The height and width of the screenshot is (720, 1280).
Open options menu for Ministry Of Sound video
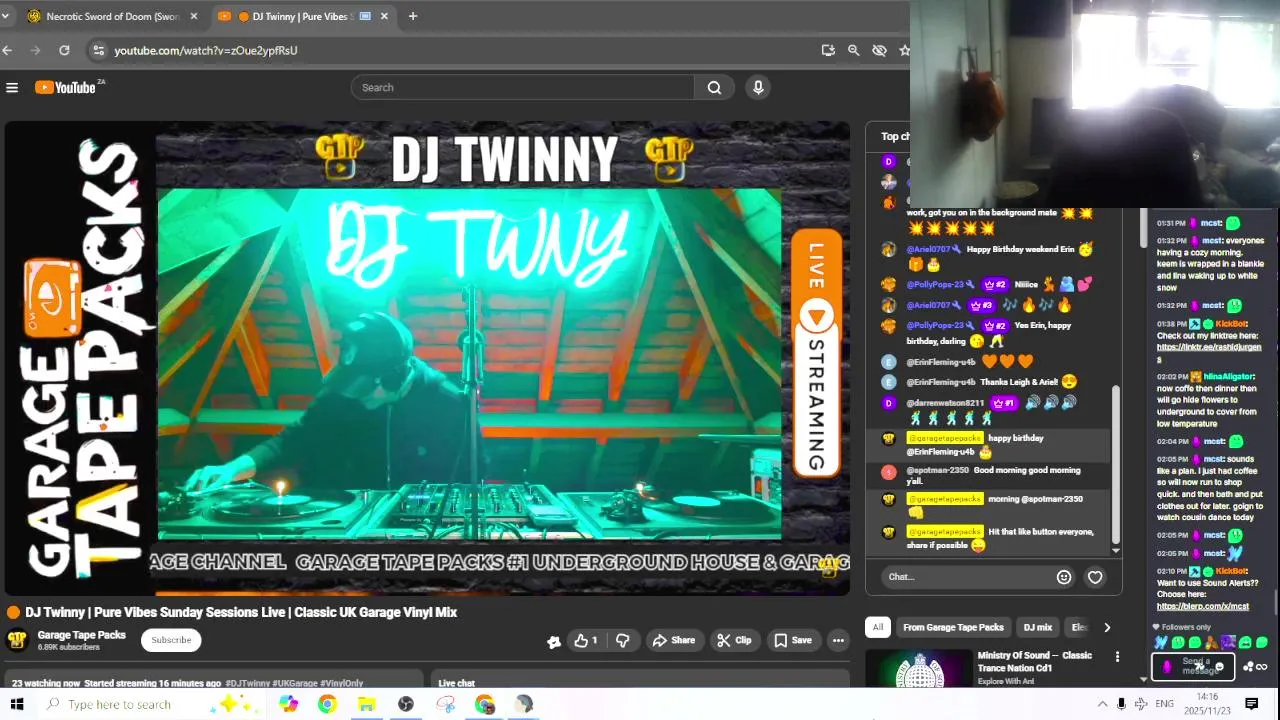tap(1117, 657)
